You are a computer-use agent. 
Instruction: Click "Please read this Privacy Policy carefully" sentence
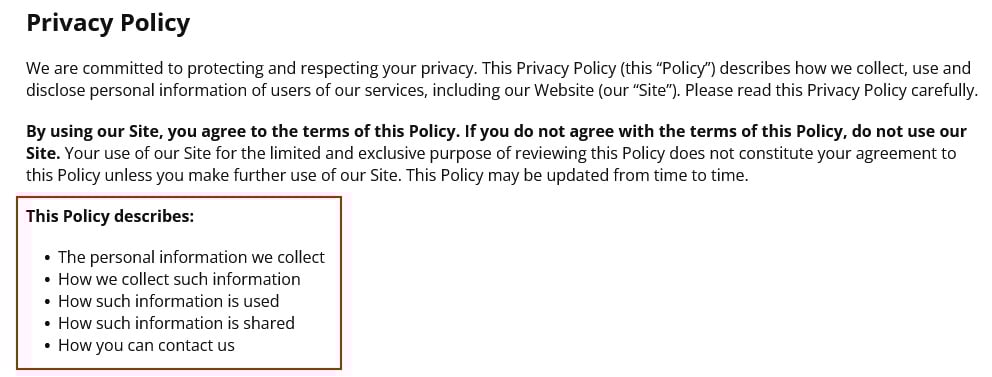(832, 90)
